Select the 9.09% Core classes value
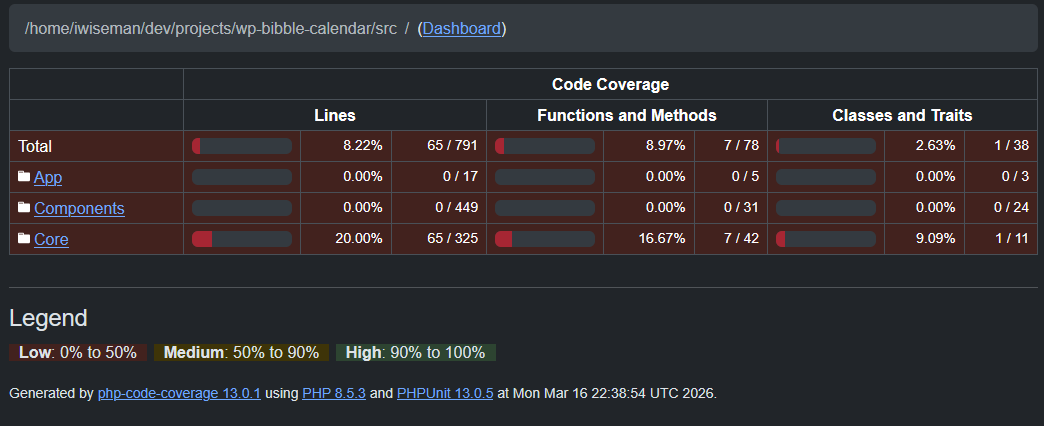Screen dimensions: 1044x426 coord(935,239)
